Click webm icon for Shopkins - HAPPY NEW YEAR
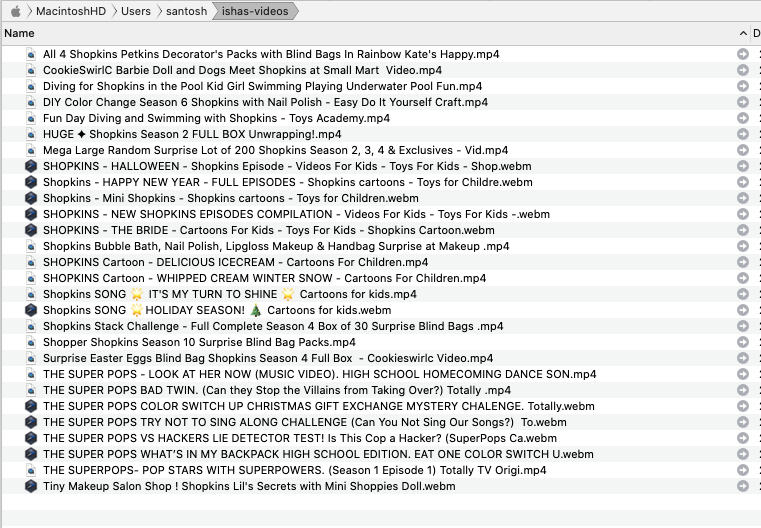 pyautogui.click(x=31, y=182)
